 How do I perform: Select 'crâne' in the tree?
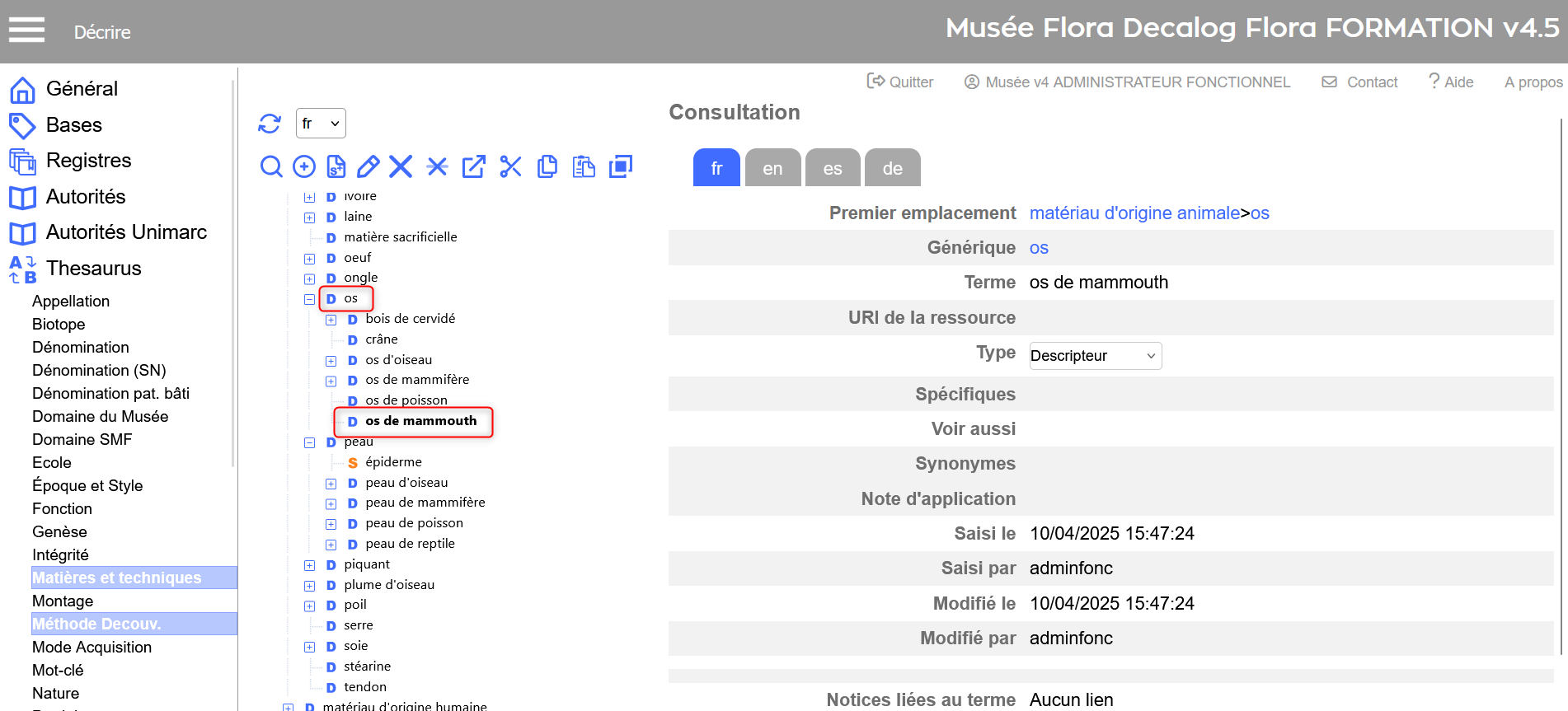tap(382, 339)
